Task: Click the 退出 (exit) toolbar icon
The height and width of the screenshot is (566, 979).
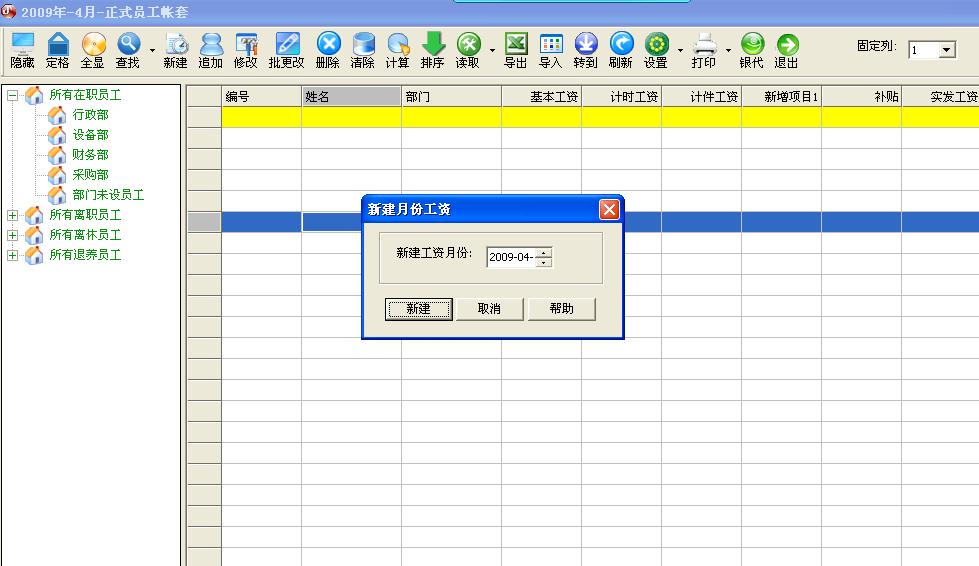Action: click(x=787, y=50)
